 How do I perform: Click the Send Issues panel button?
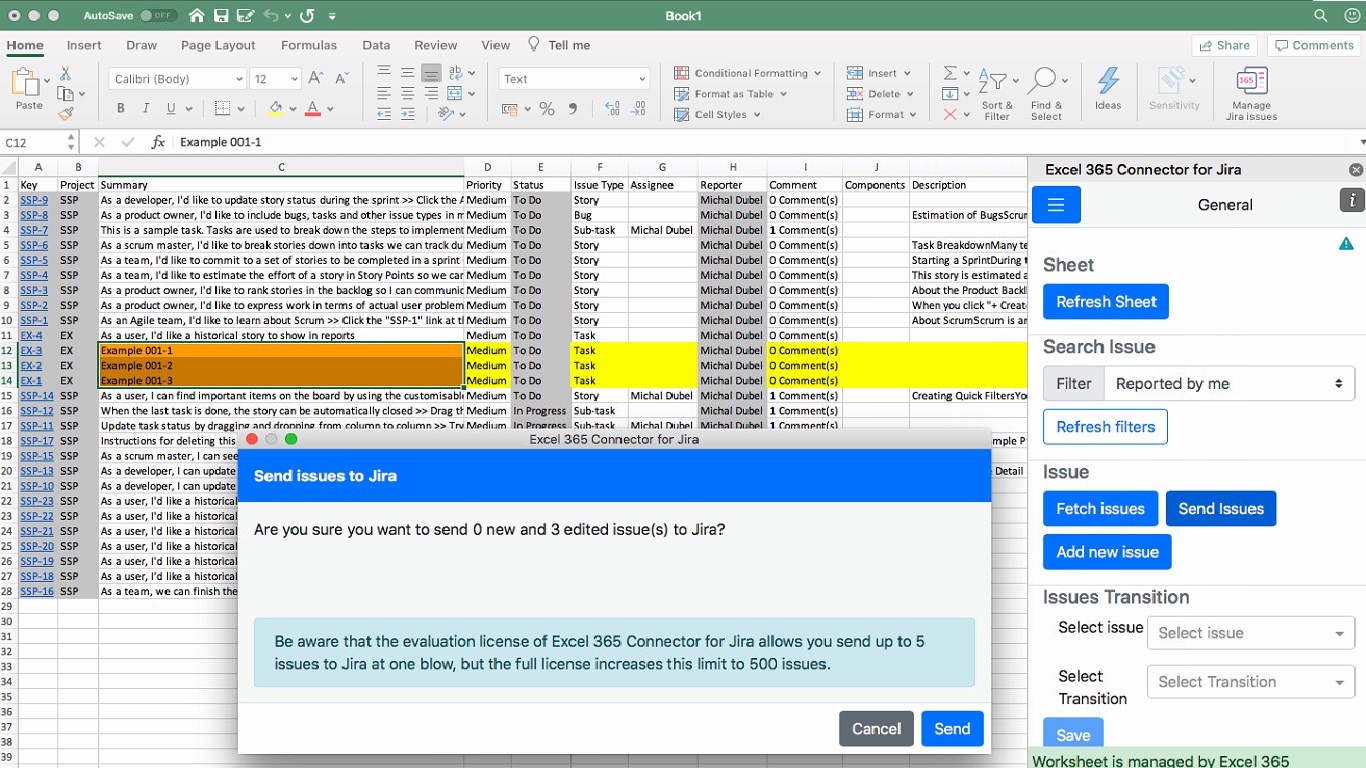click(x=1221, y=509)
